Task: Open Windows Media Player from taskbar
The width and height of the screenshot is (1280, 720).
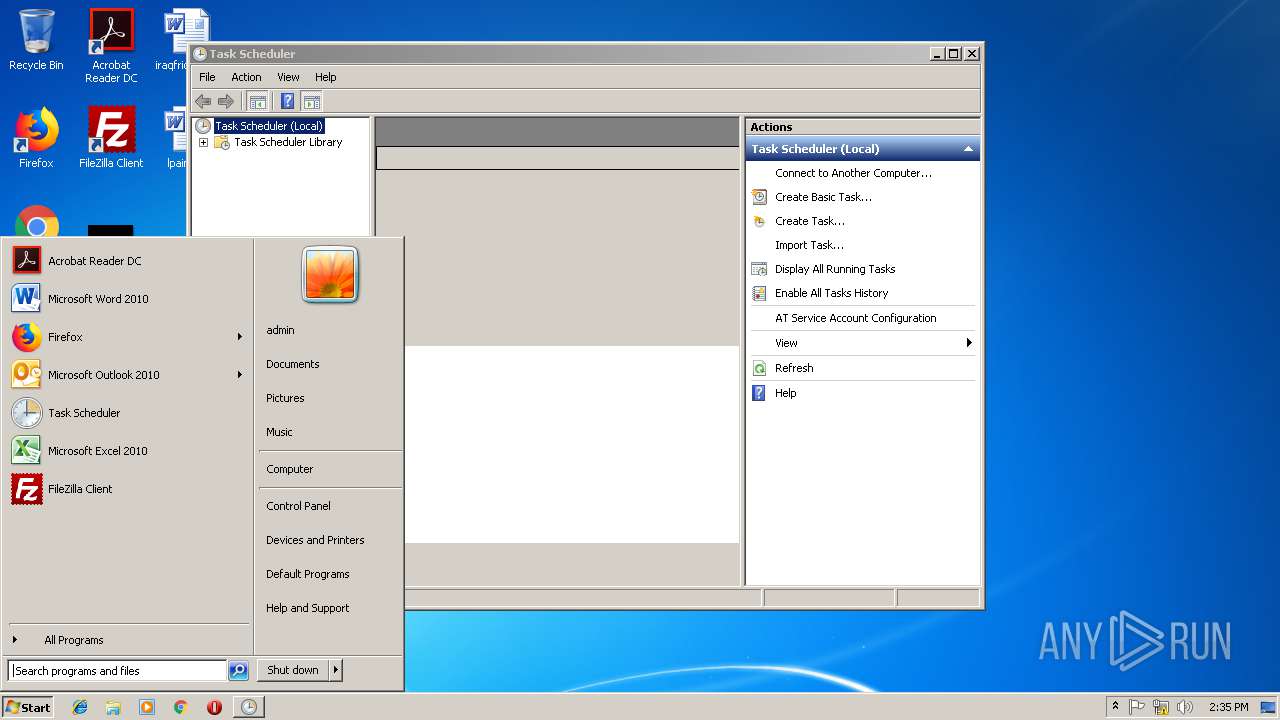Action: point(147,707)
